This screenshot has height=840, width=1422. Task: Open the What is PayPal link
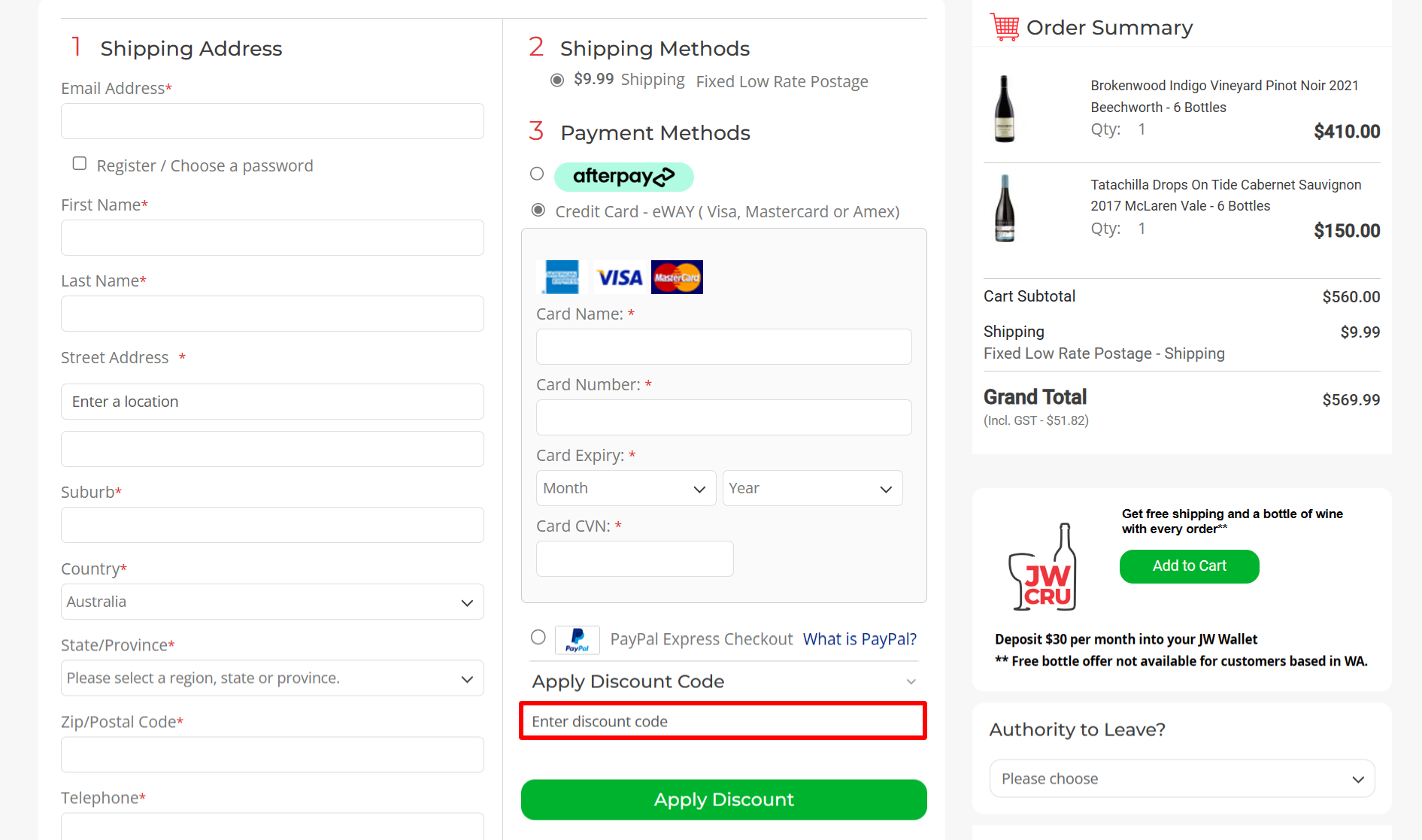[860, 638]
